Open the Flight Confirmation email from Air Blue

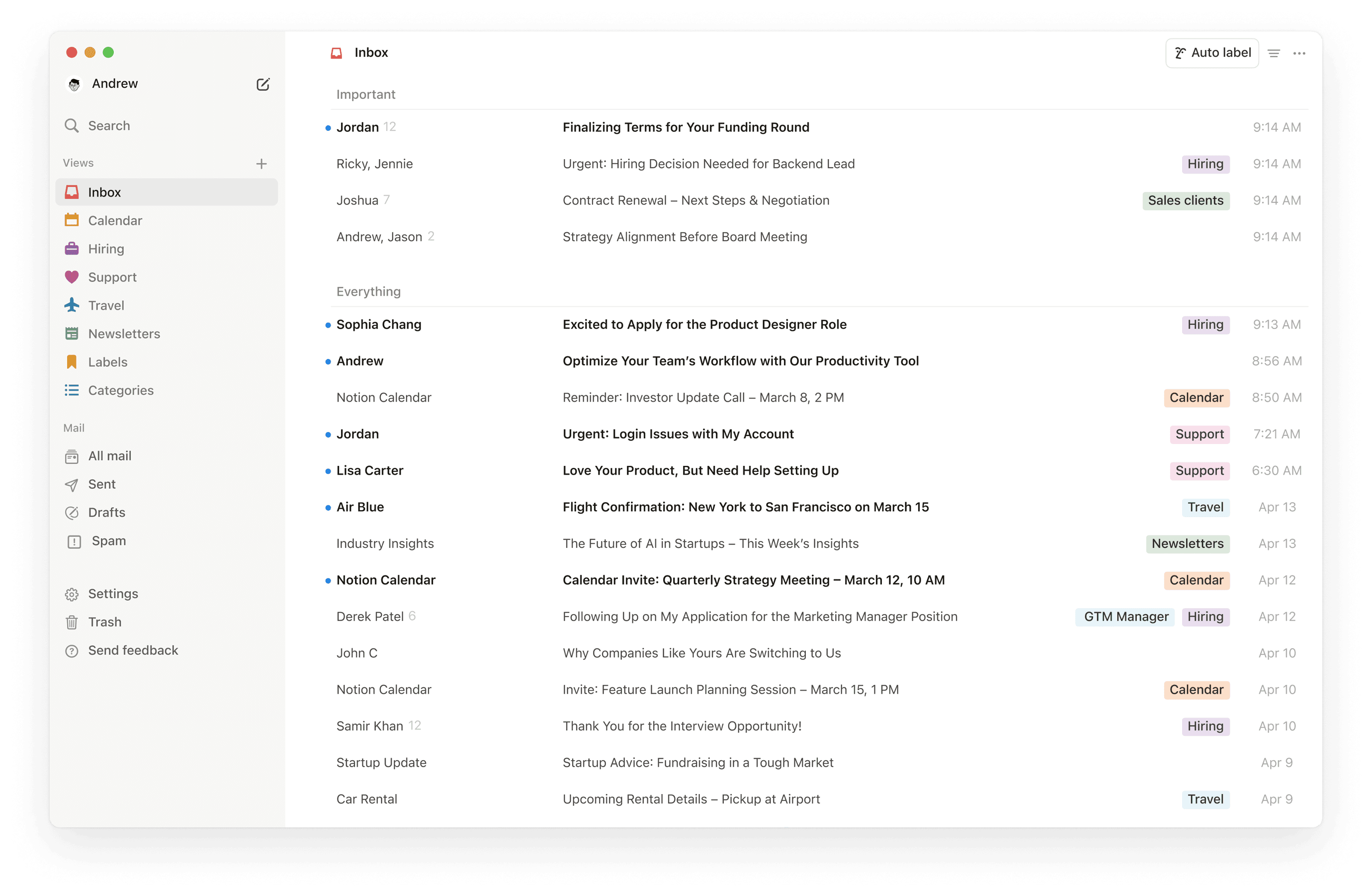pos(745,507)
